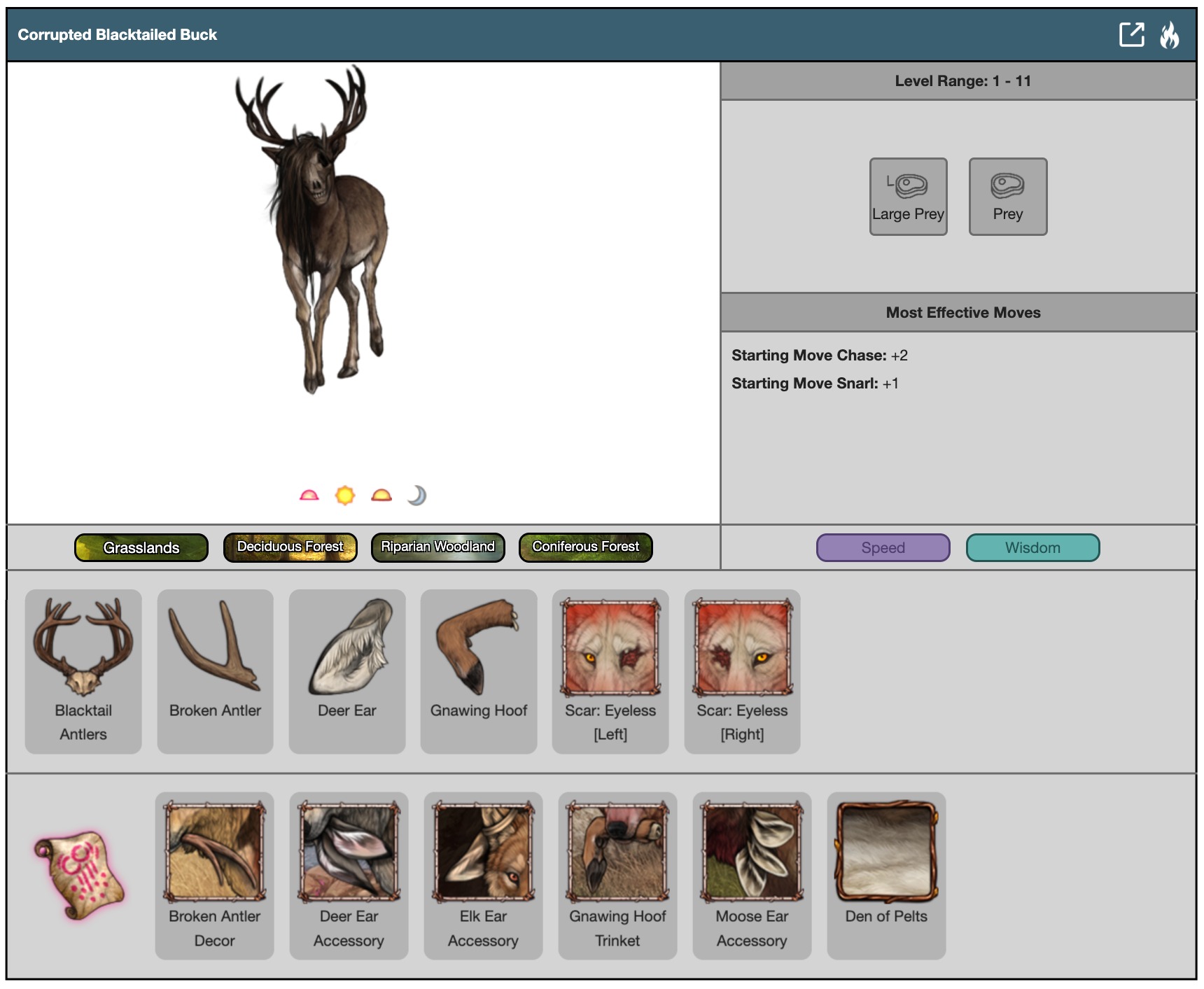The width and height of the screenshot is (1204, 989).
Task: Select the Grasslands biome tag
Action: point(141,547)
